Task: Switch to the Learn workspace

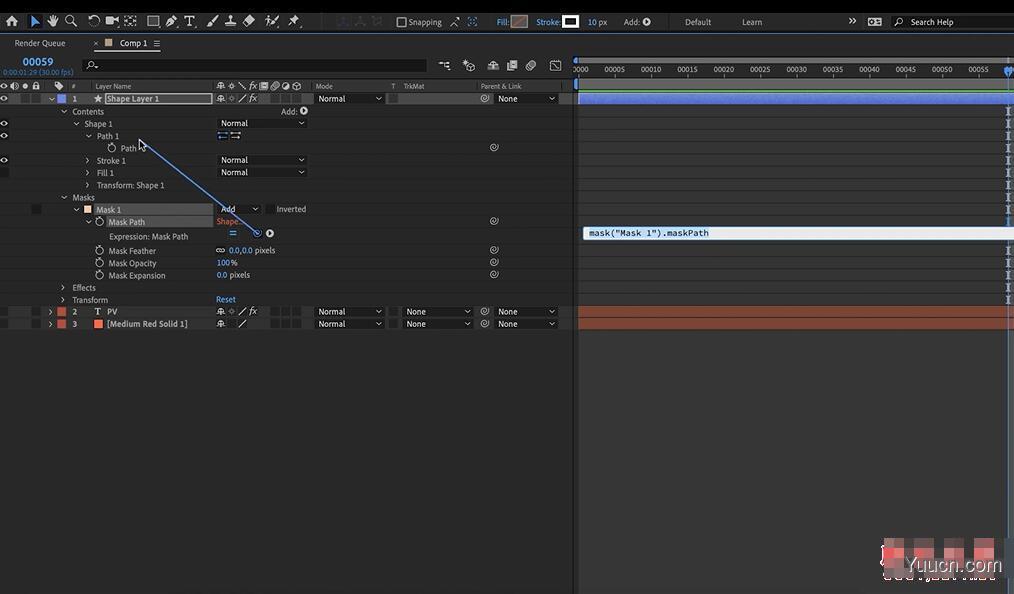Action: [751, 22]
